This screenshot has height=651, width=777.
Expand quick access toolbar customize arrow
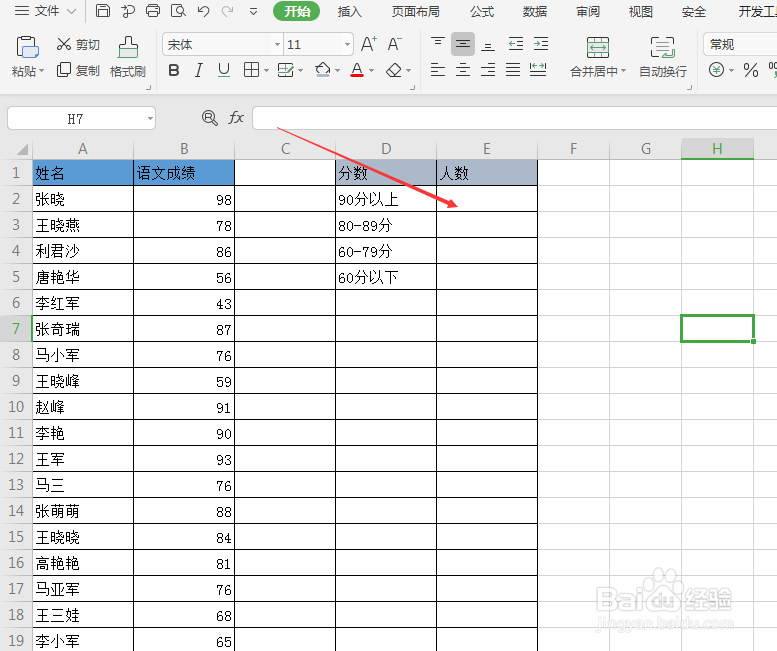[253, 11]
